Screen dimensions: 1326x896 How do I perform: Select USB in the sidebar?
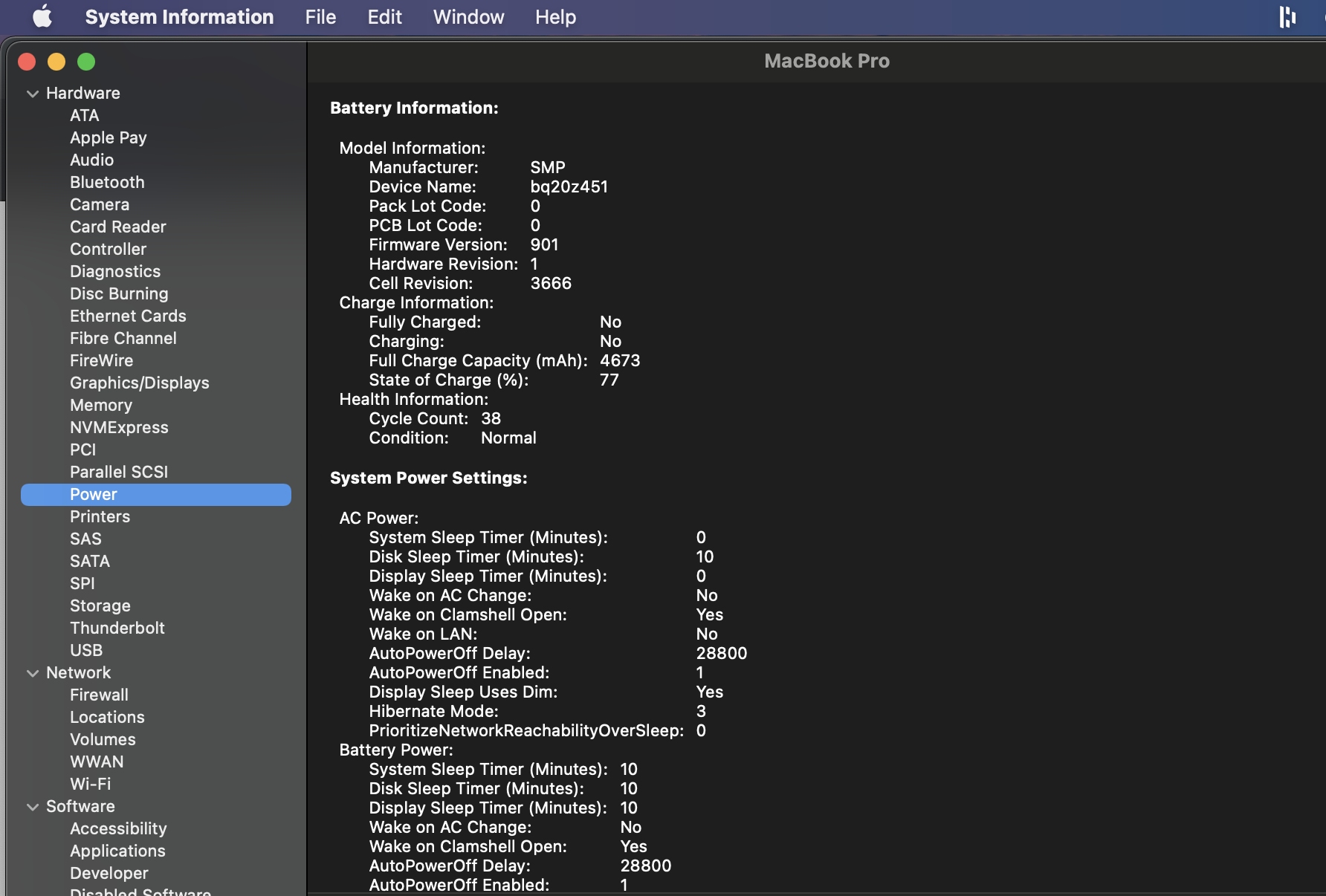click(86, 650)
